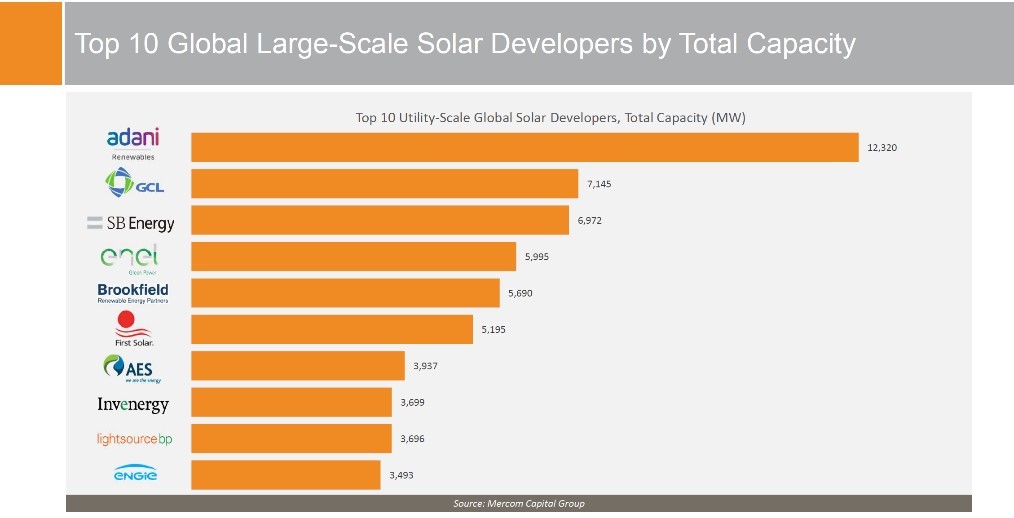
Task: Click the 7,145 value label
Action: pos(599,184)
